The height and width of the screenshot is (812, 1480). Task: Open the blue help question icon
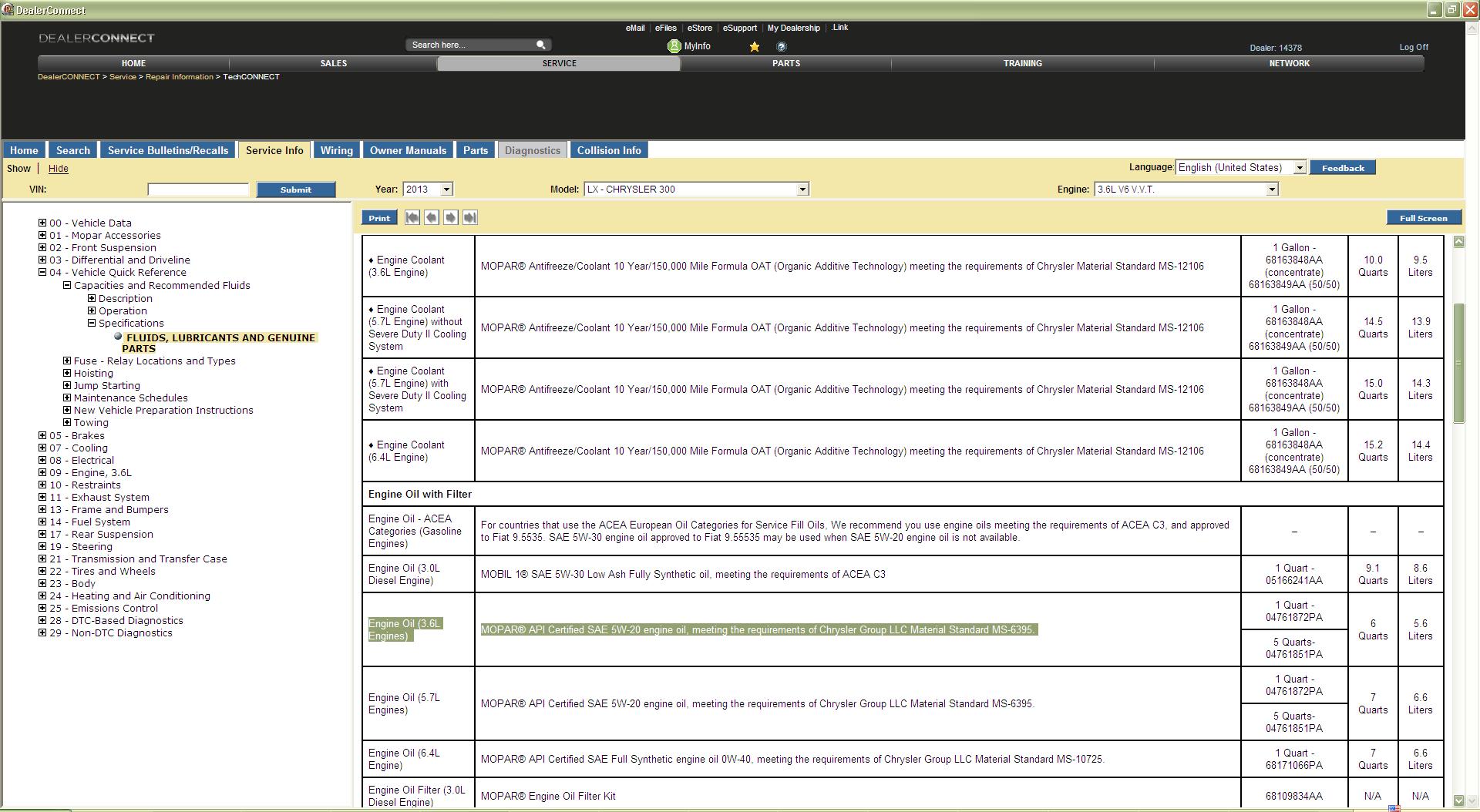click(781, 46)
